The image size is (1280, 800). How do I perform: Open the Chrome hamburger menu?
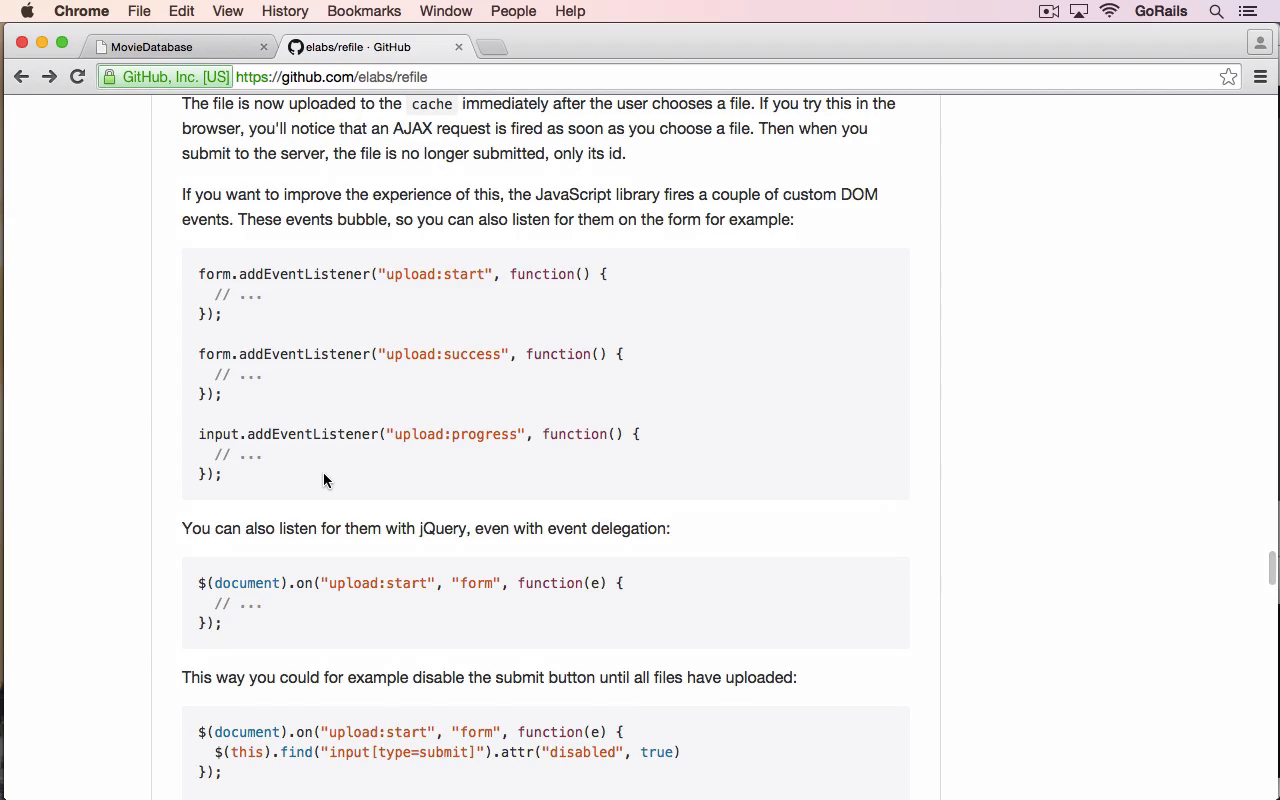[1260, 77]
